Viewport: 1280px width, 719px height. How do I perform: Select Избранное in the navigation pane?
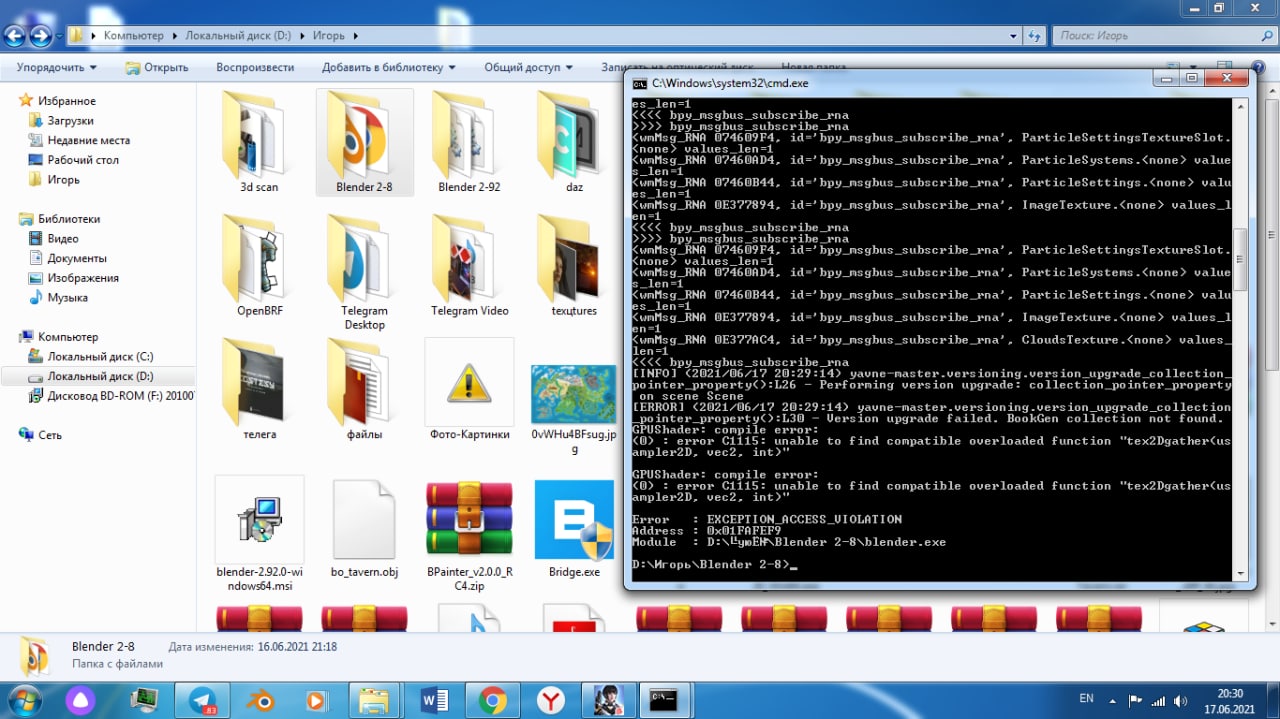point(67,101)
